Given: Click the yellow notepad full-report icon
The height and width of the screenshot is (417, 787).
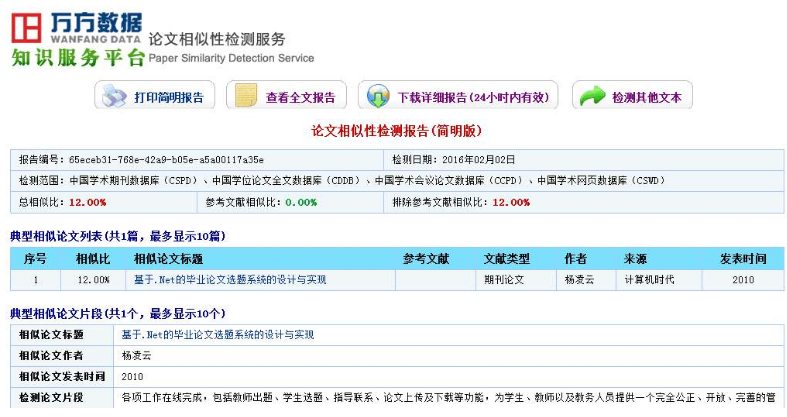Looking at the screenshot, I should pos(246,95).
